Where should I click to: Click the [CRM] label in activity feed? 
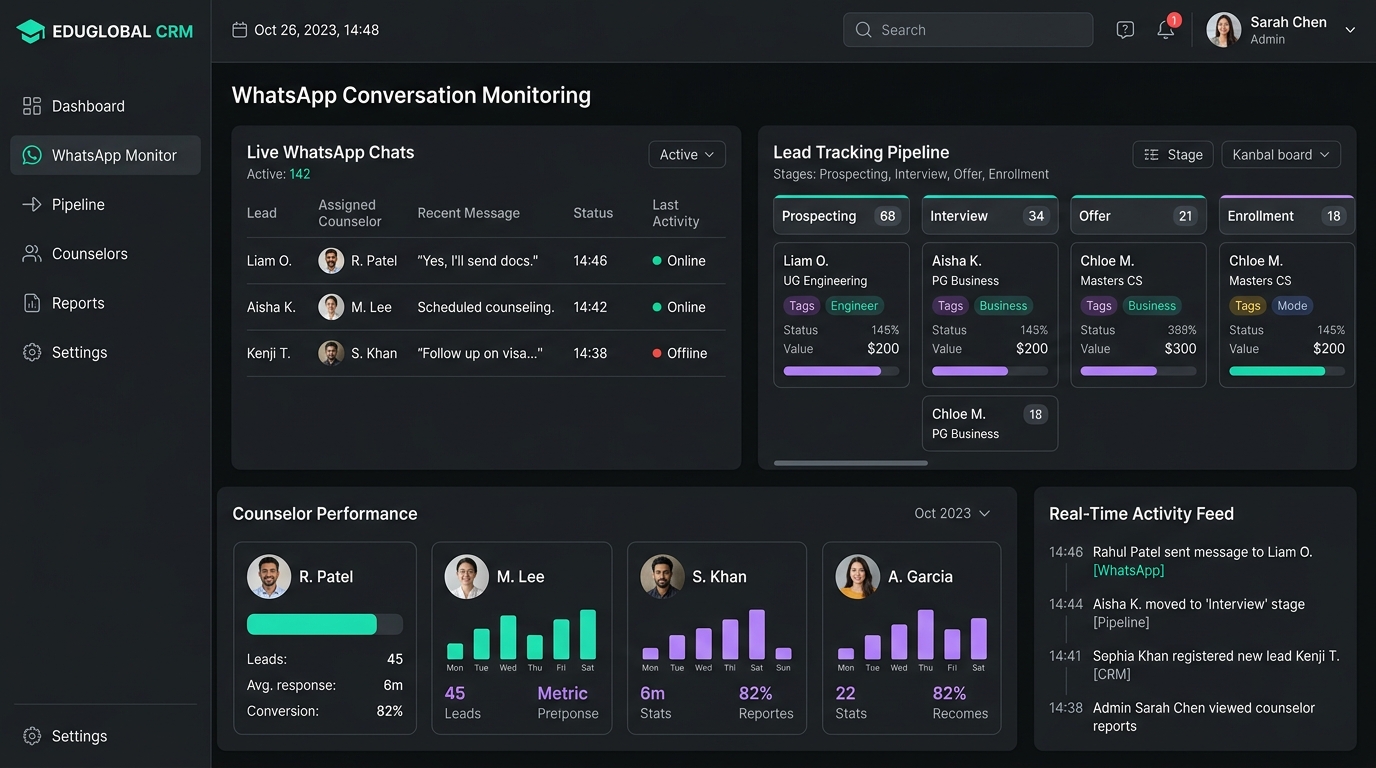[1112, 674]
